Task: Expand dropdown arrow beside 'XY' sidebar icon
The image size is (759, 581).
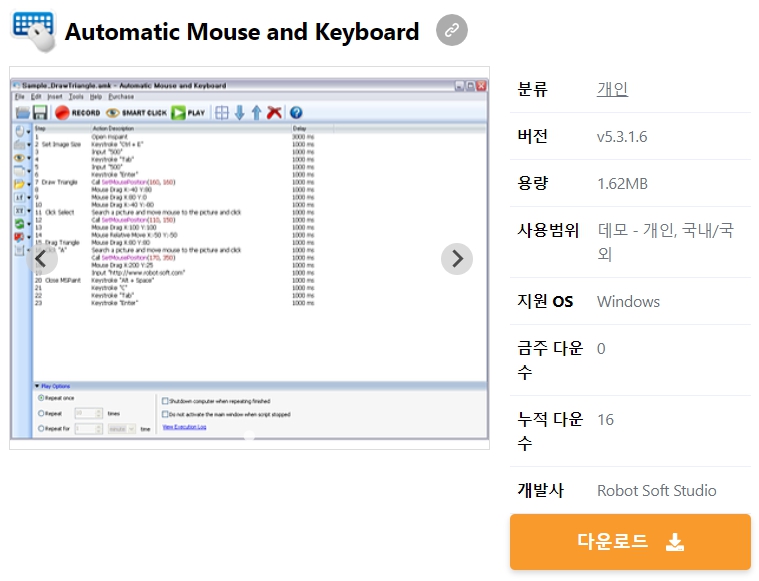Action: coord(29,211)
